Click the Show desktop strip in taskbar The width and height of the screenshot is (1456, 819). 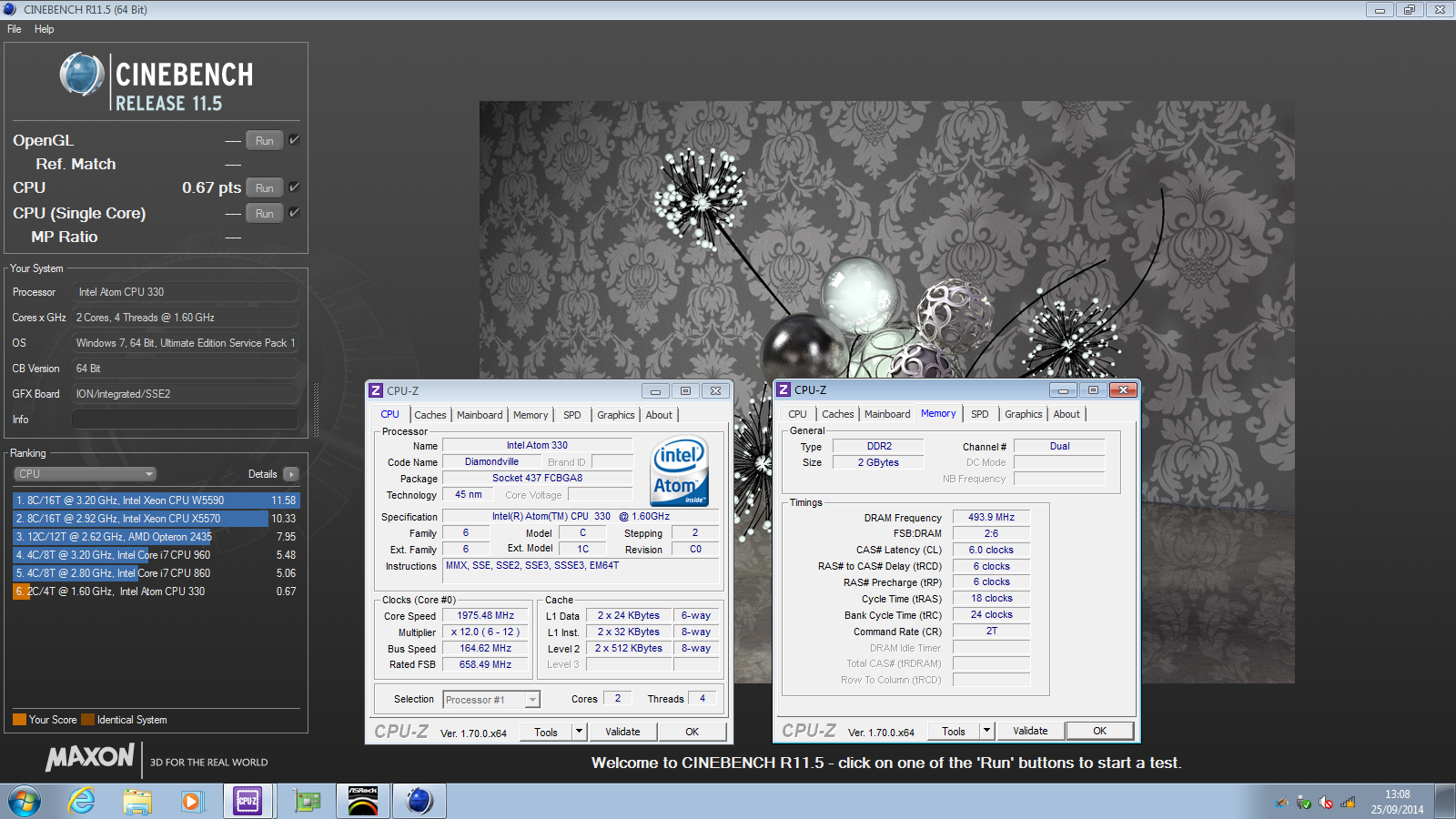tap(1445, 802)
